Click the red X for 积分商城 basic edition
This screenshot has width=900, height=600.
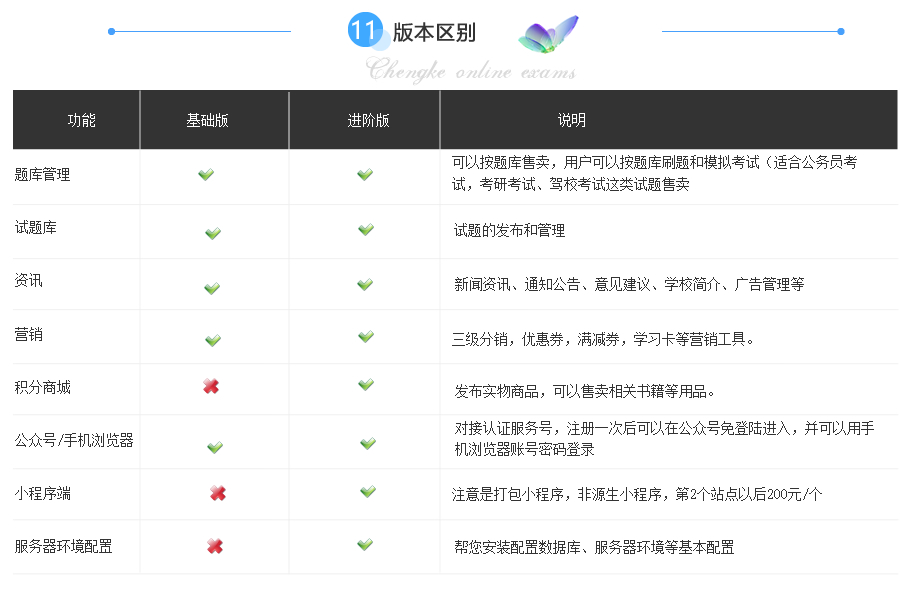pos(211,386)
